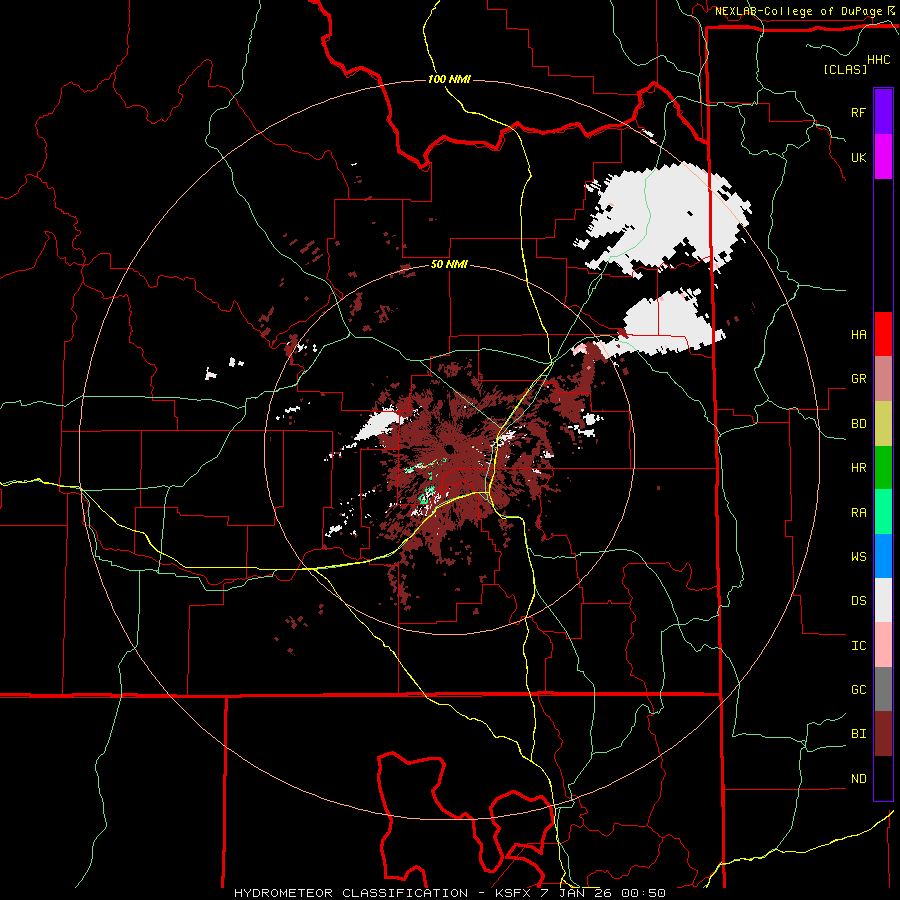Image resolution: width=900 pixels, height=900 pixels.
Task: Click the Hydrometeor Classification KSFX title caption
Action: [x=449, y=893]
